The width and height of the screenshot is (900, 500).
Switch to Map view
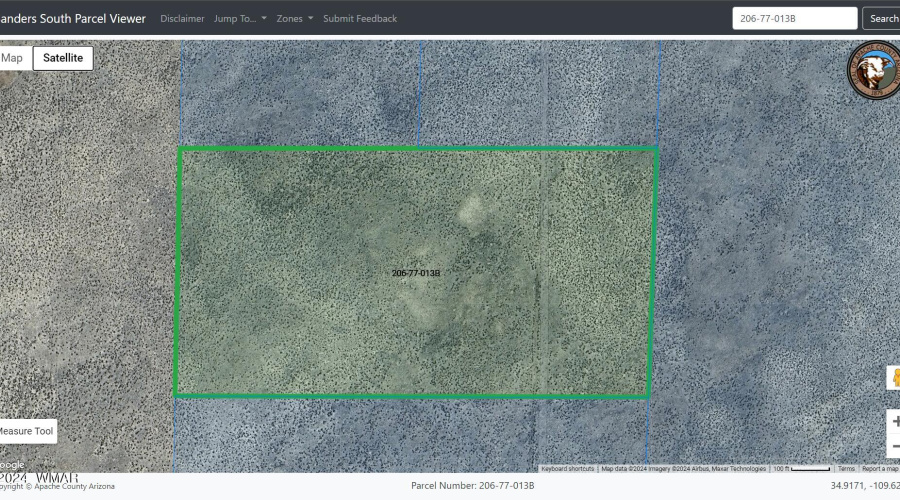click(13, 58)
